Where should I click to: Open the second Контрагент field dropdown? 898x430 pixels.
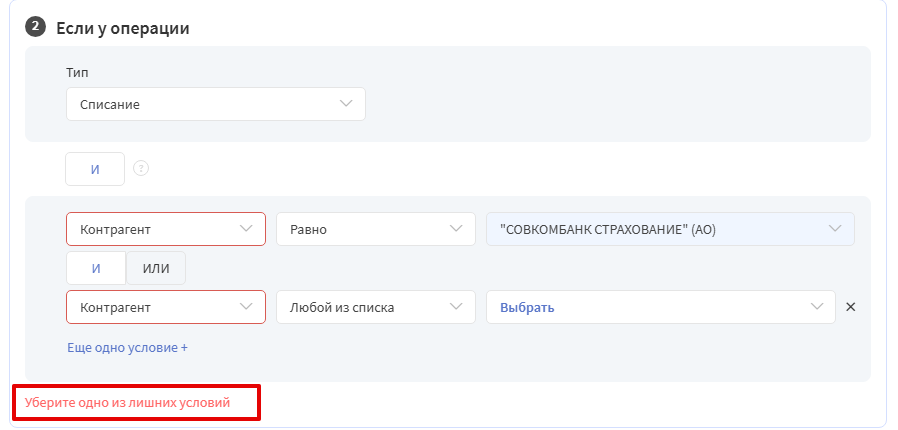coord(166,307)
